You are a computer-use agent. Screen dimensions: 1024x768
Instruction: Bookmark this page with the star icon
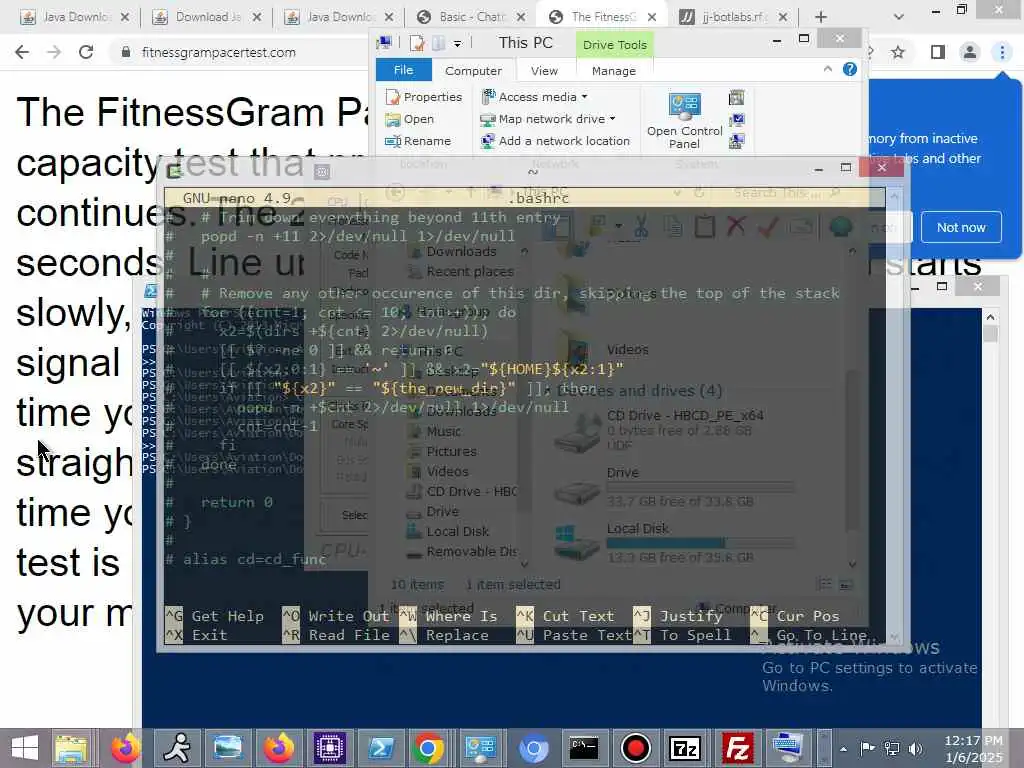(898, 52)
